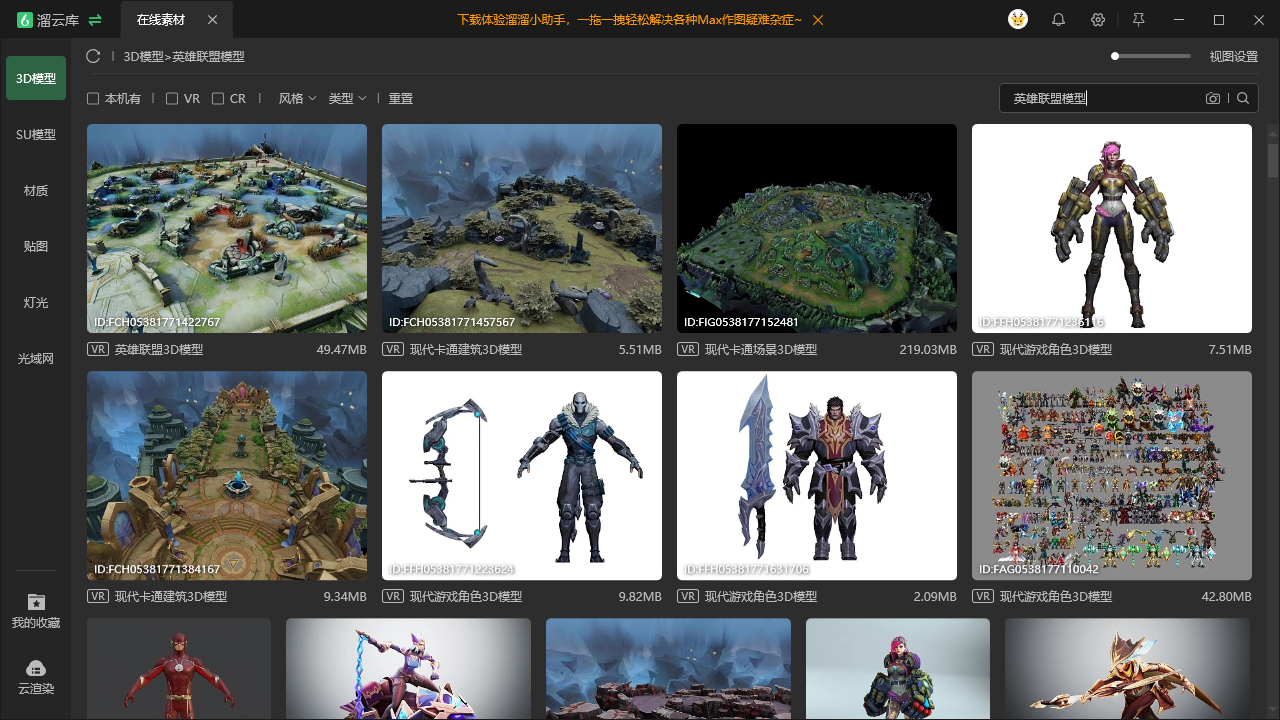Tick the VR filter checkbox
This screenshot has width=1280, height=720.
(x=172, y=99)
